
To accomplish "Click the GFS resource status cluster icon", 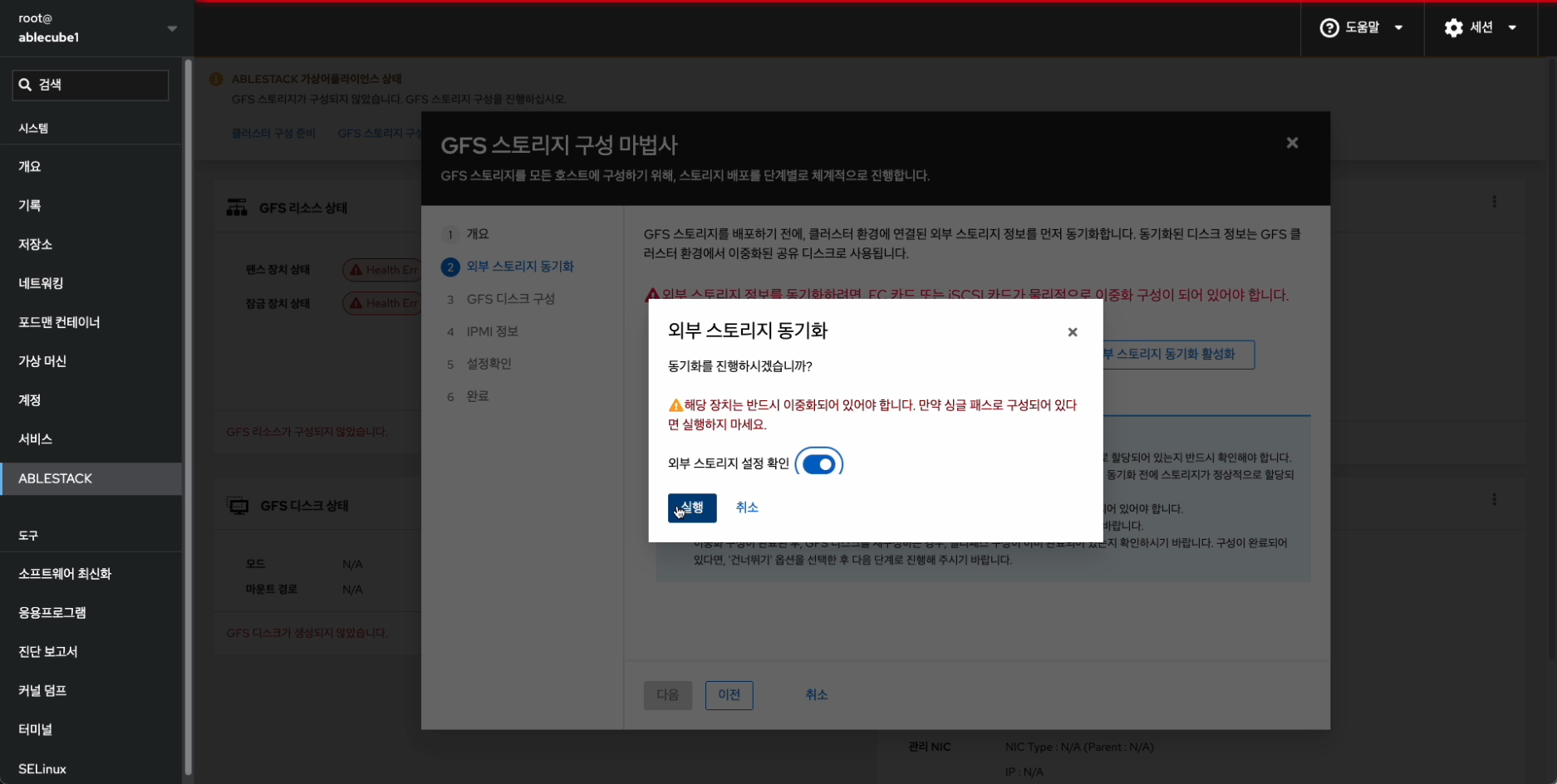I will point(237,208).
